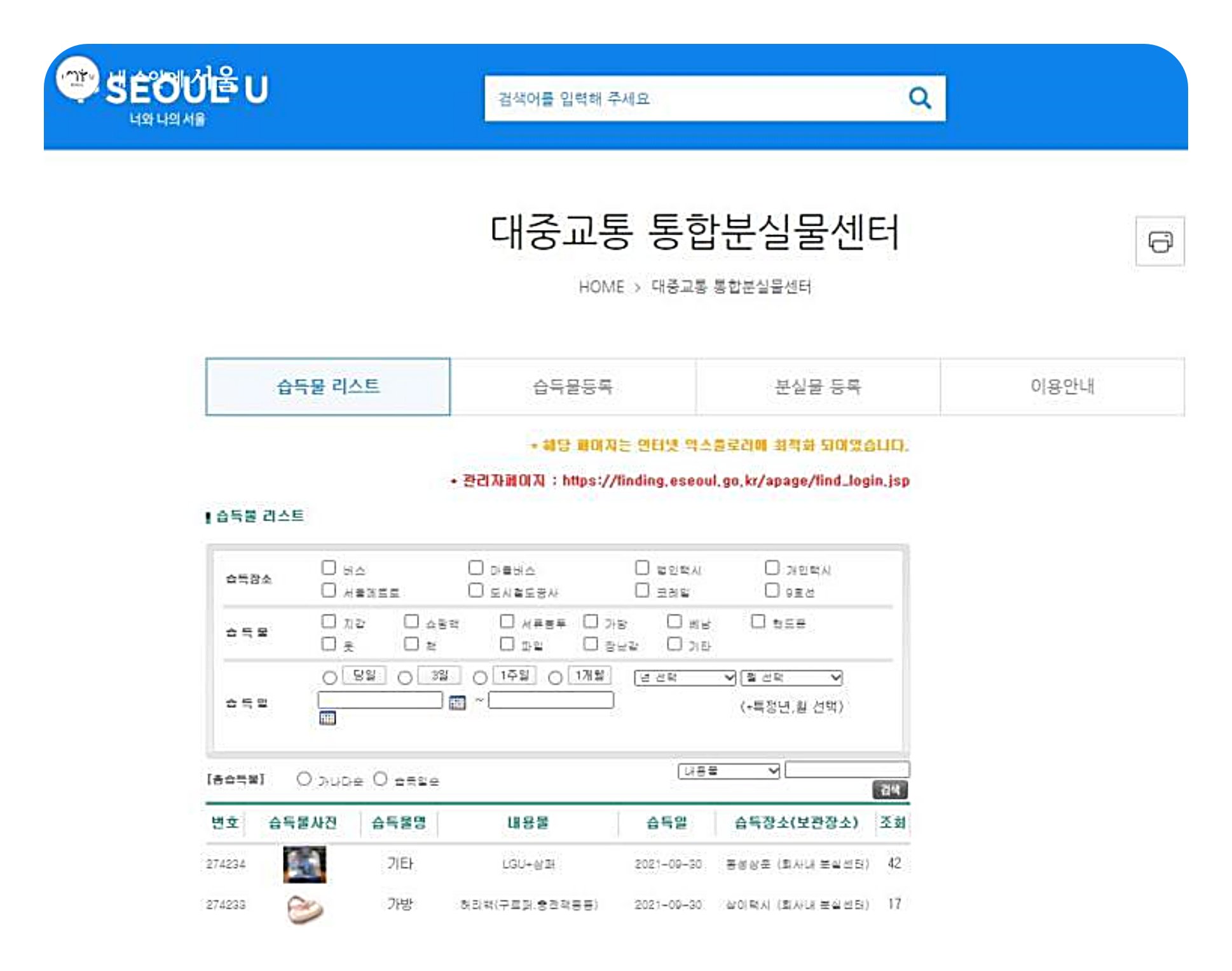1232x971 pixels.
Task: Open the 년 선택 year dropdown
Action: pos(685,678)
